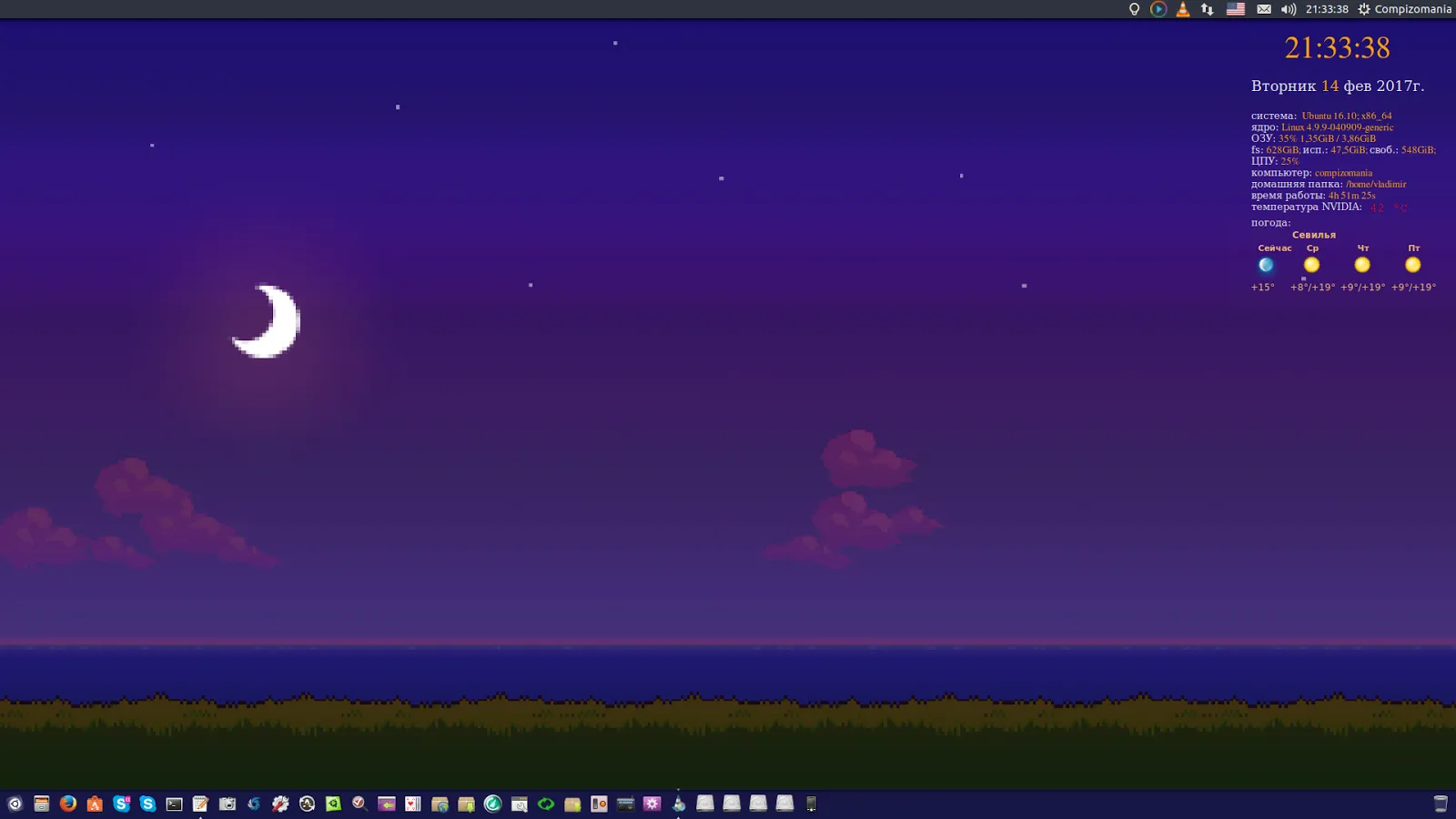Open the radio tuner icon in dock

click(625, 804)
